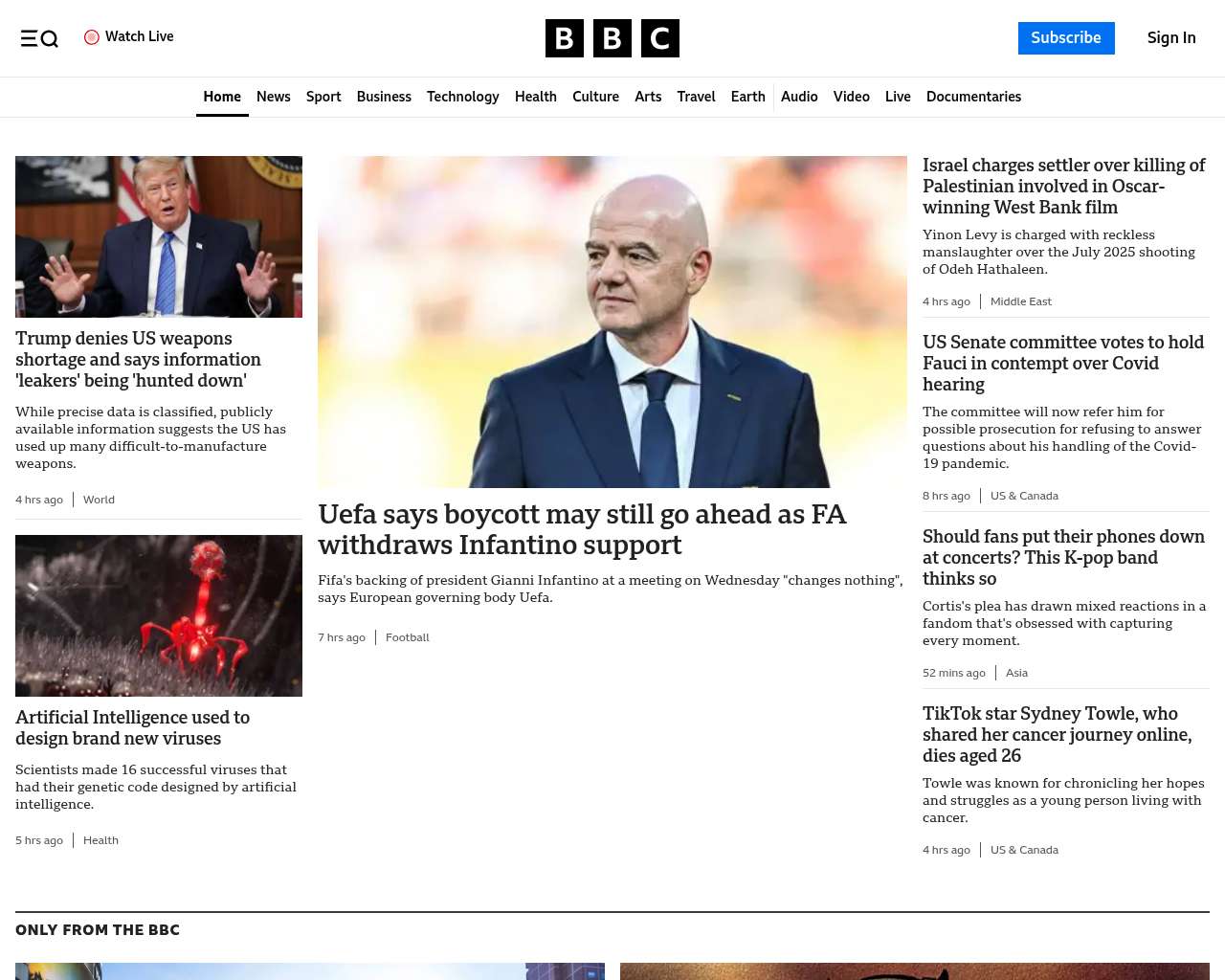Go to Documentaries
Viewport: 1225px width, 980px height.
973,97
